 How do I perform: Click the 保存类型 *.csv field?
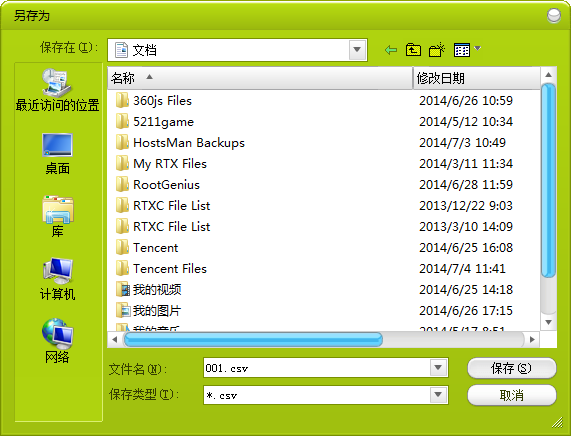317,395
